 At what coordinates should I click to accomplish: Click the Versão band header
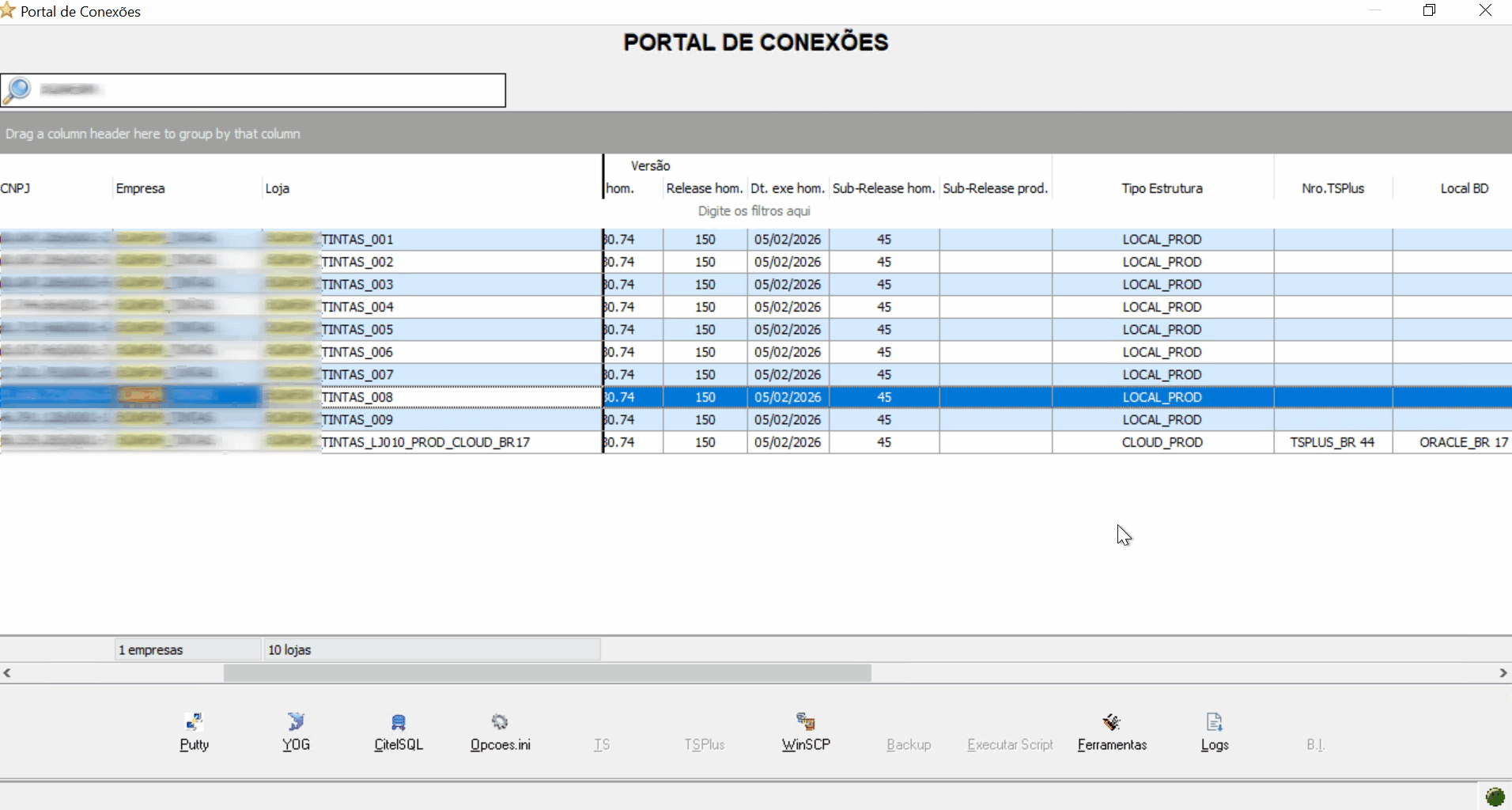click(651, 165)
